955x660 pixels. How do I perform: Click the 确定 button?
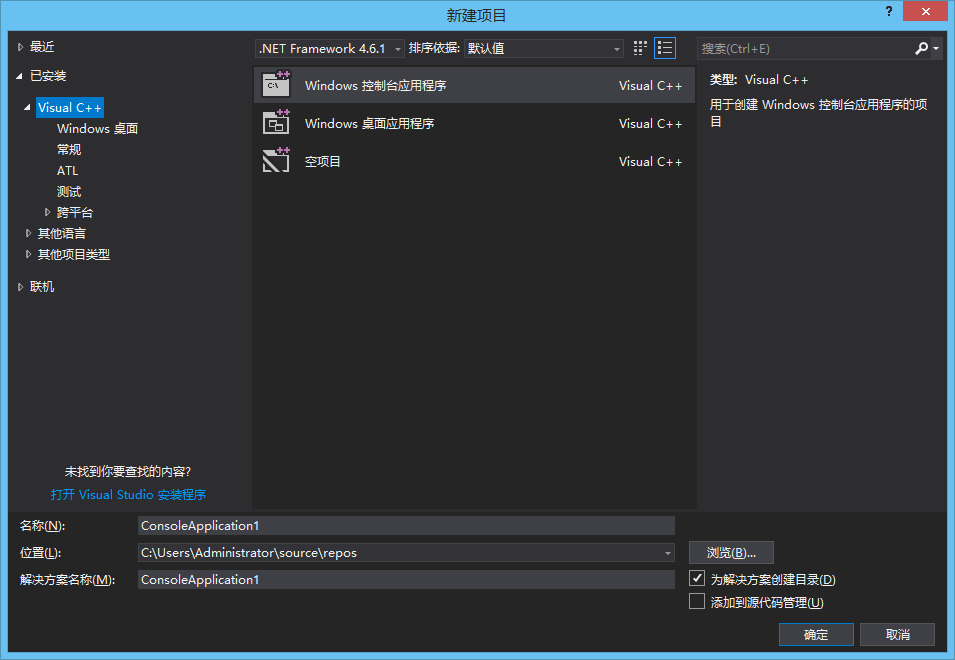click(x=816, y=634)
